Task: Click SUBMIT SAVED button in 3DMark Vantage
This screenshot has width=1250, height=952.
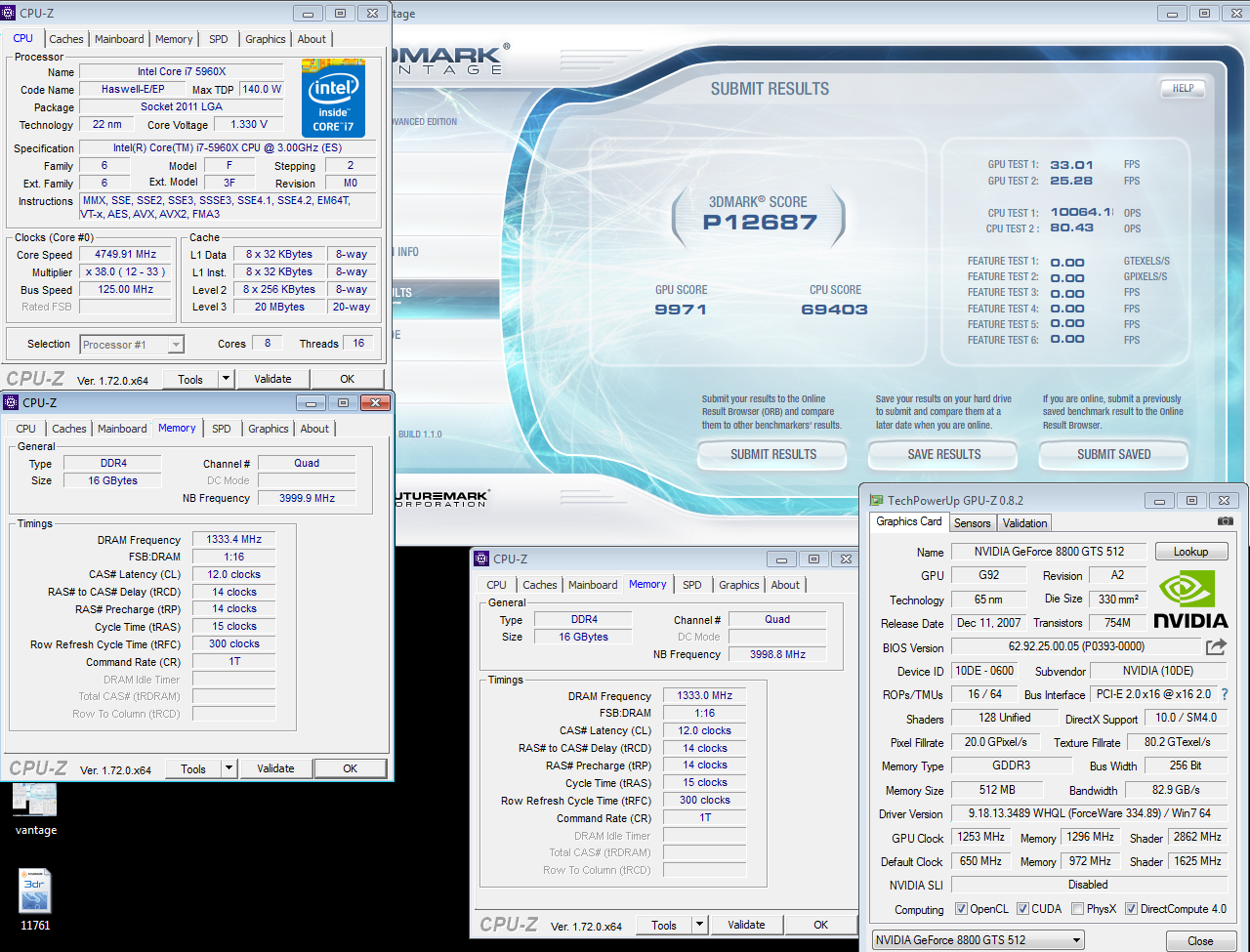Action: (x=1113, y=454)
